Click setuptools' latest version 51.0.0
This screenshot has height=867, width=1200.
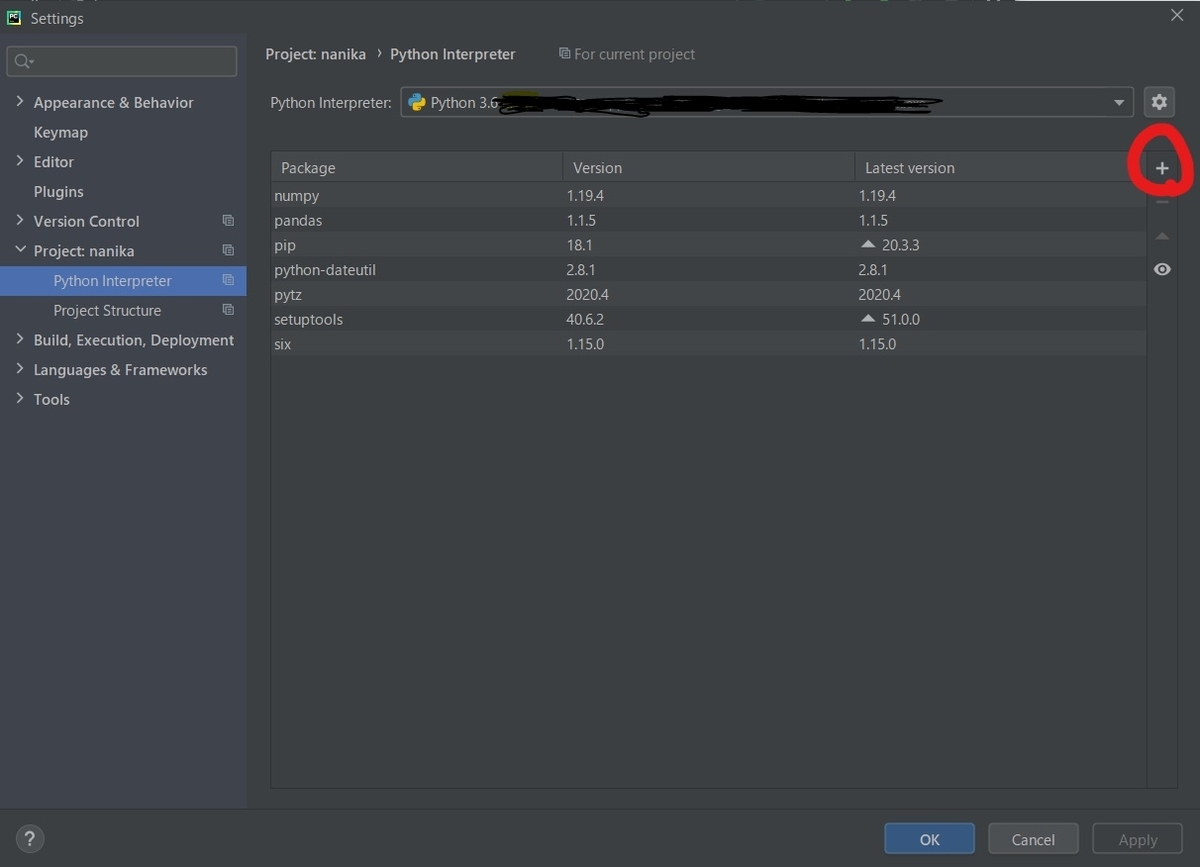pos(901,319)
